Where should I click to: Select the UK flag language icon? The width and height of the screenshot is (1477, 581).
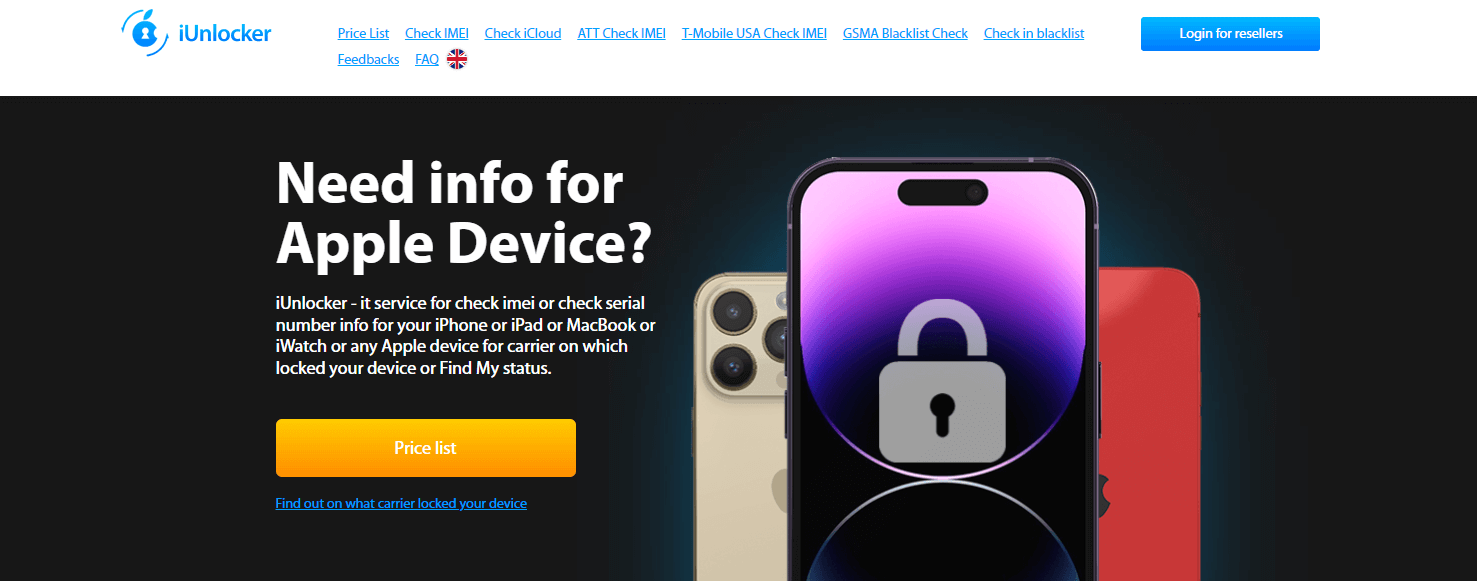pos(457,59)
